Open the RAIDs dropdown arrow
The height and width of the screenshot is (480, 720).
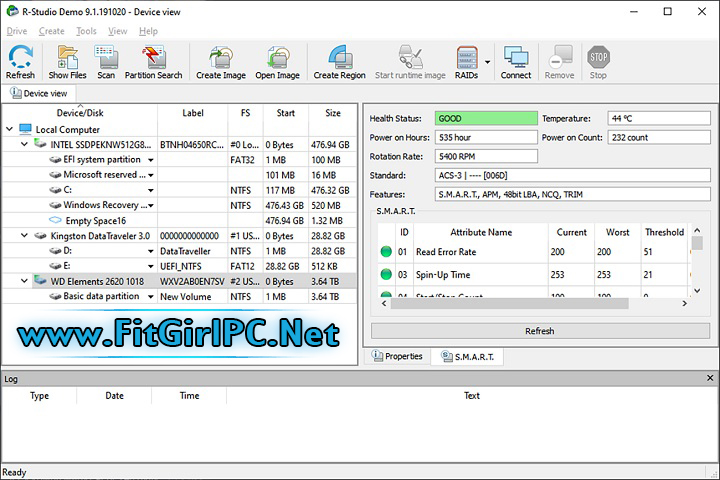(487, 62)
